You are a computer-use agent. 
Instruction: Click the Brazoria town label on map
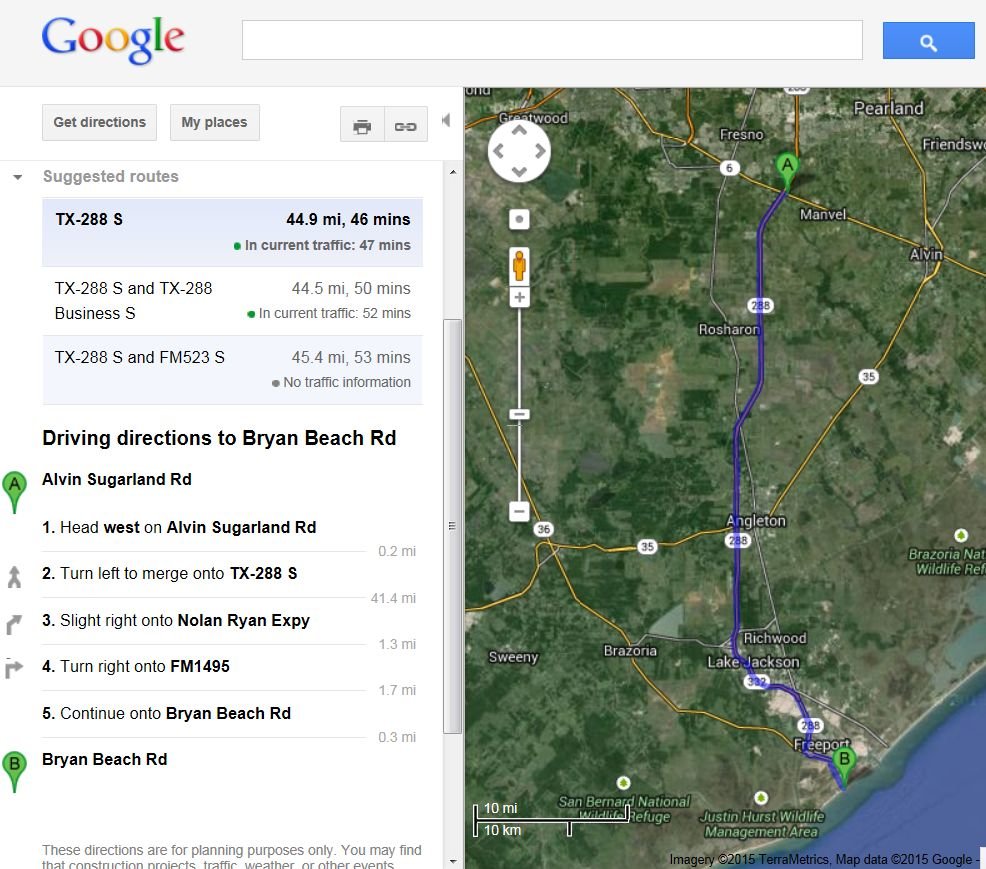tap(630, 651)
